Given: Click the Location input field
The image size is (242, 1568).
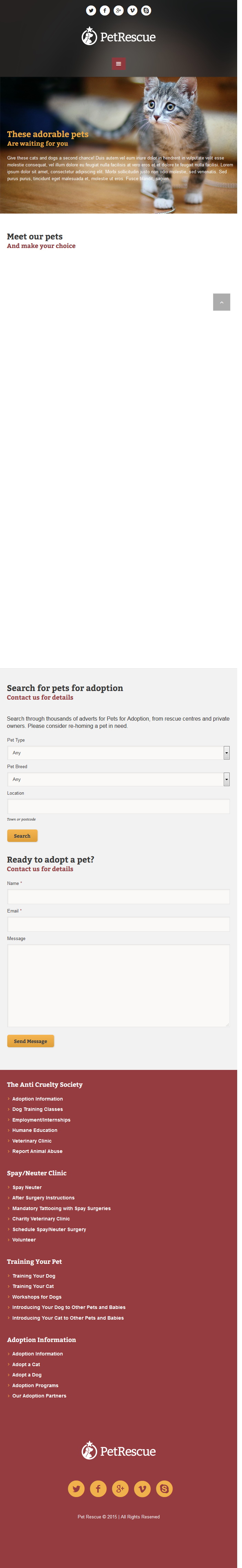Looking at the screenshot, I should (x=118, y=806).
